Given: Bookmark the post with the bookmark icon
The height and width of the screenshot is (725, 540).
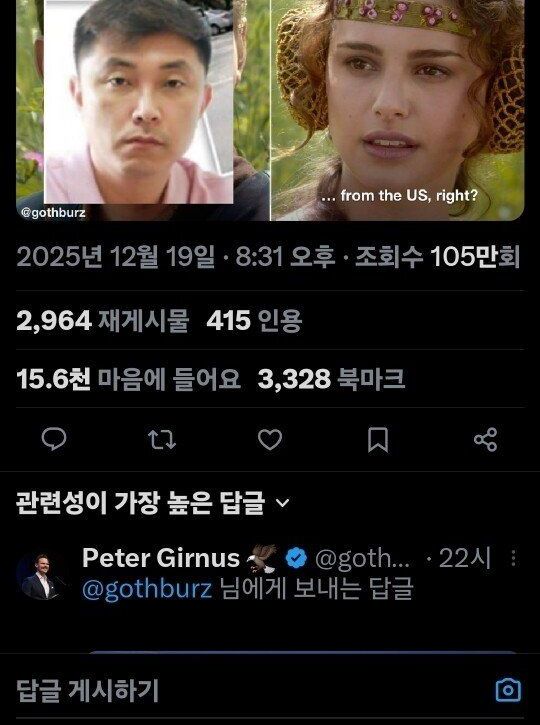Looking at the screenshot, I should (378, 440).
